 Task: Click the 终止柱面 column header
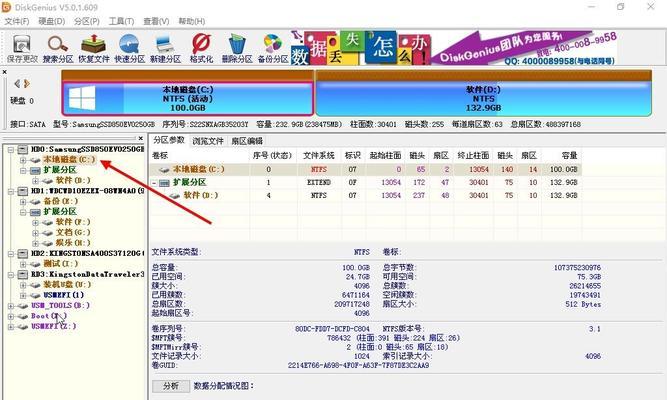(473, 155)
